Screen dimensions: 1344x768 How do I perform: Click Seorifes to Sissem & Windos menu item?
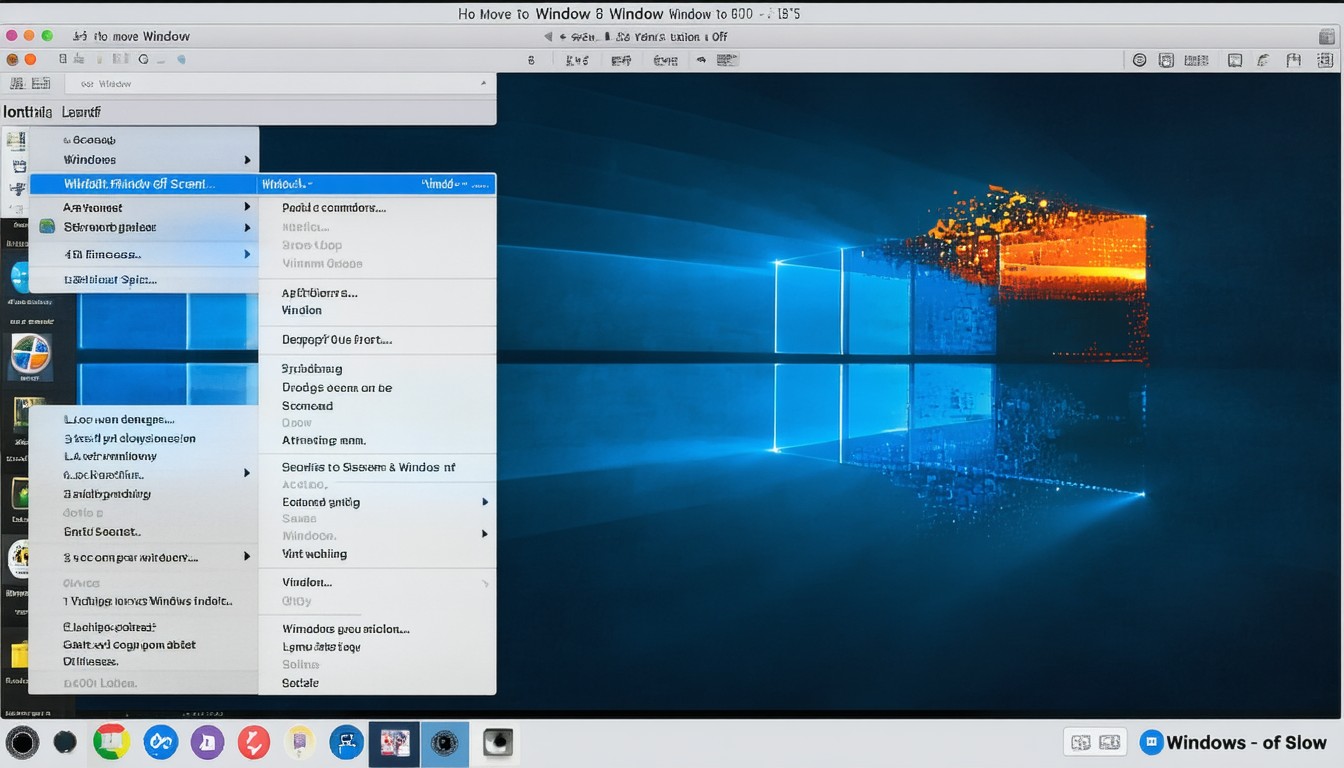click(368, 467)
